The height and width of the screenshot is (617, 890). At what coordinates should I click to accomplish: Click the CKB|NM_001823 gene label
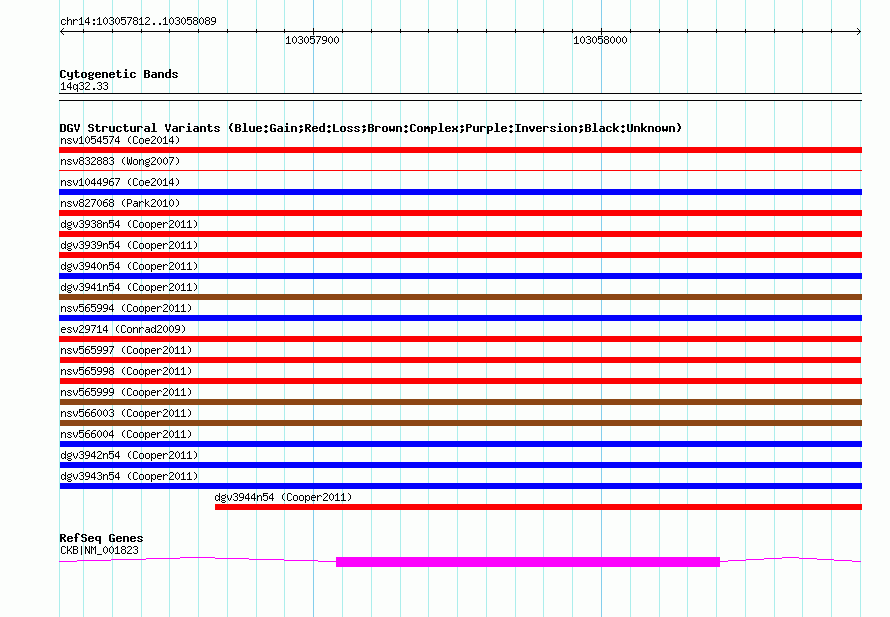[99, 550]
